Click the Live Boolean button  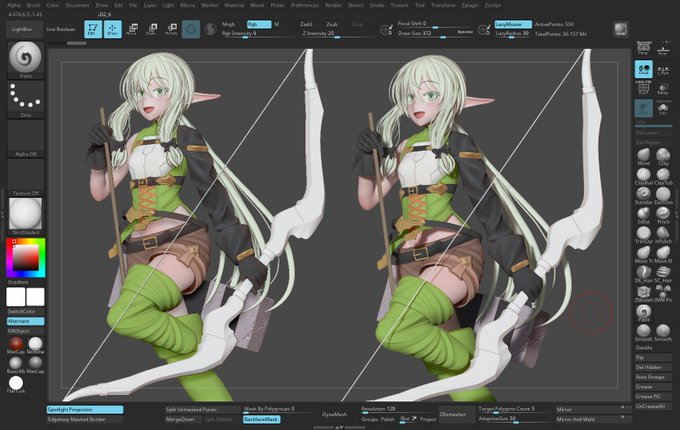[61, 29]
